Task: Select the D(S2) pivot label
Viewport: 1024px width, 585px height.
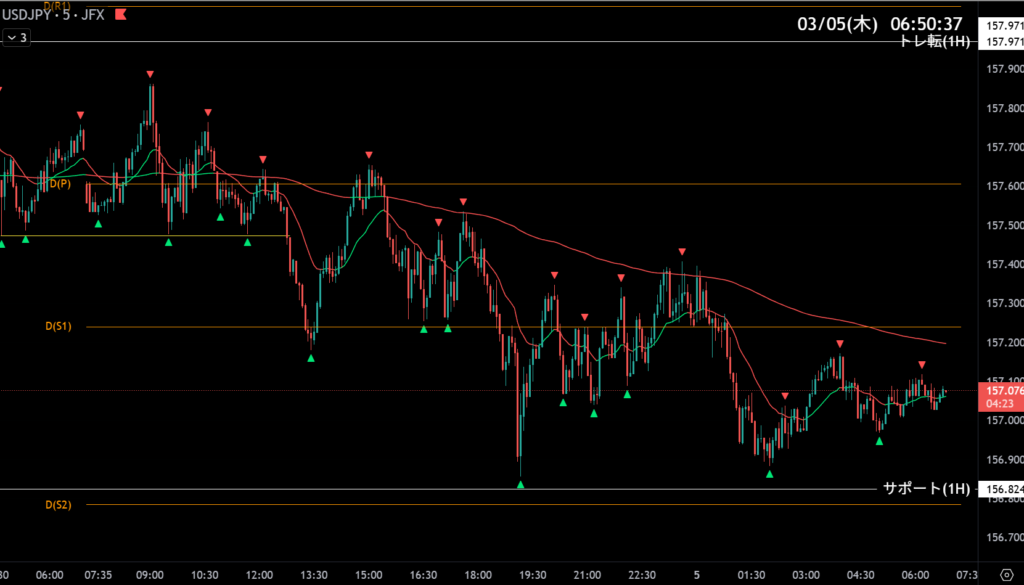Action: pos(58,505)
